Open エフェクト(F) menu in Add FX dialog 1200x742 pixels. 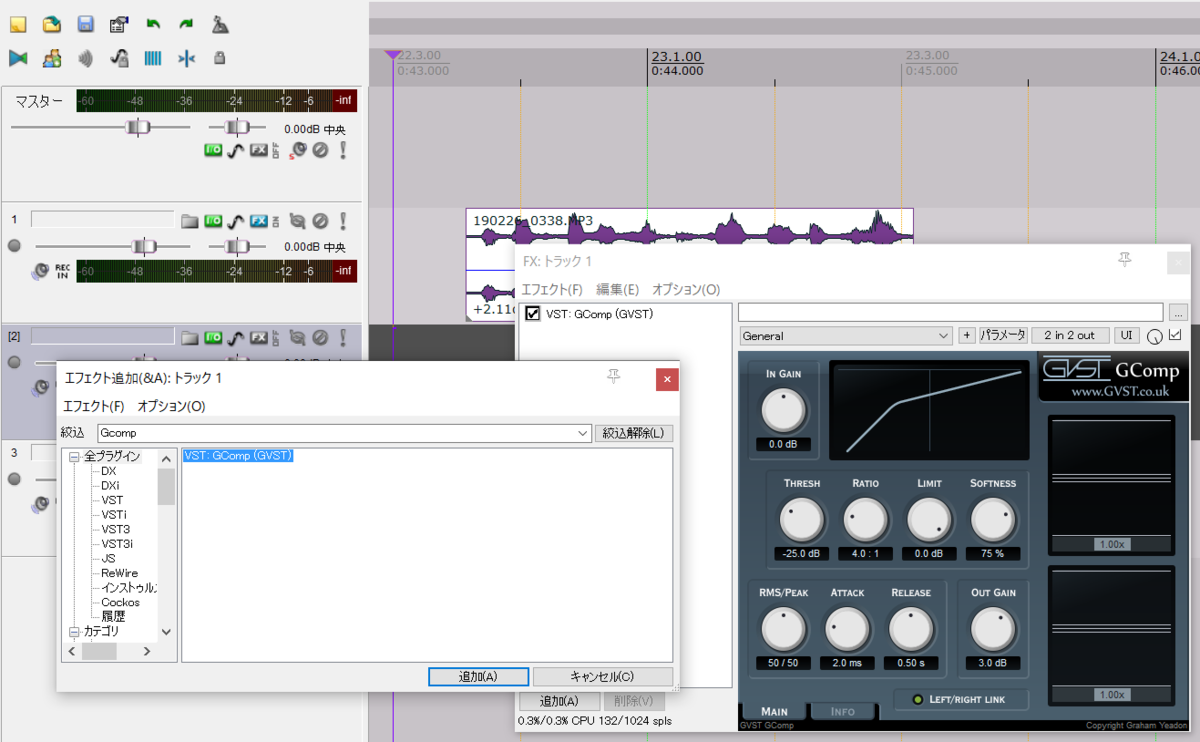94,406
